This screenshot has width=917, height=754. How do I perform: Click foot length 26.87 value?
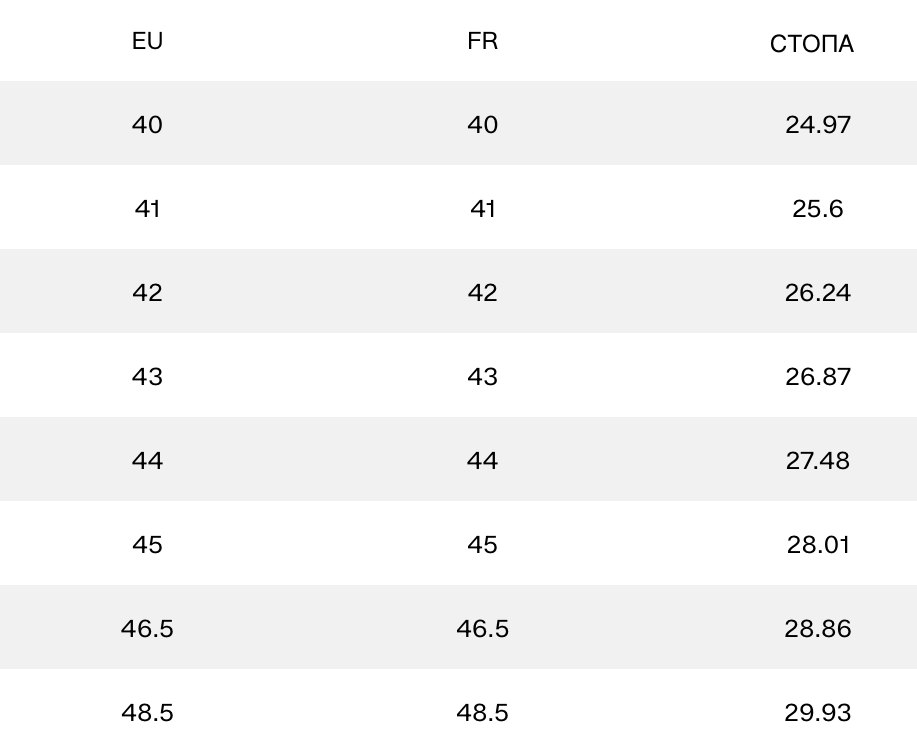point(818,377)
